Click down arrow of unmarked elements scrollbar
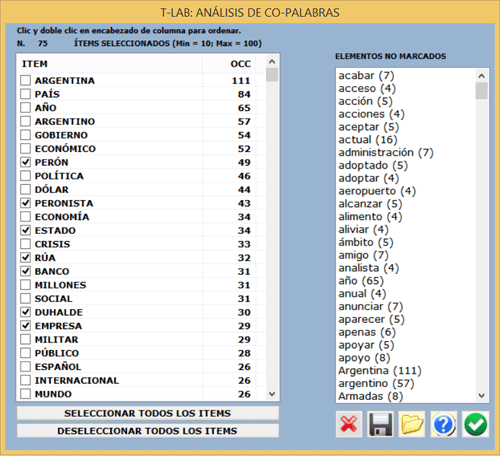The height and width of the screenshot is (456, 500). [x=481, y=396]
